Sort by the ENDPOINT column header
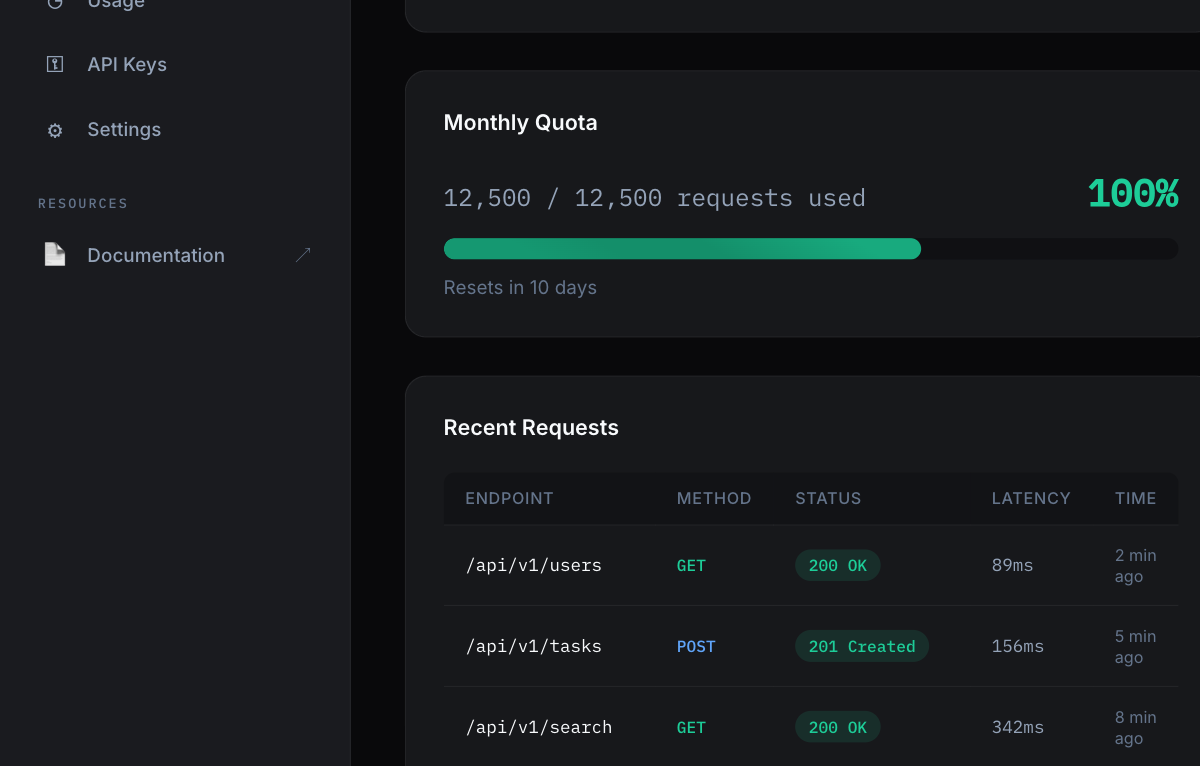This screenshot has width=1200, height=766. click(x=509, y=498)
